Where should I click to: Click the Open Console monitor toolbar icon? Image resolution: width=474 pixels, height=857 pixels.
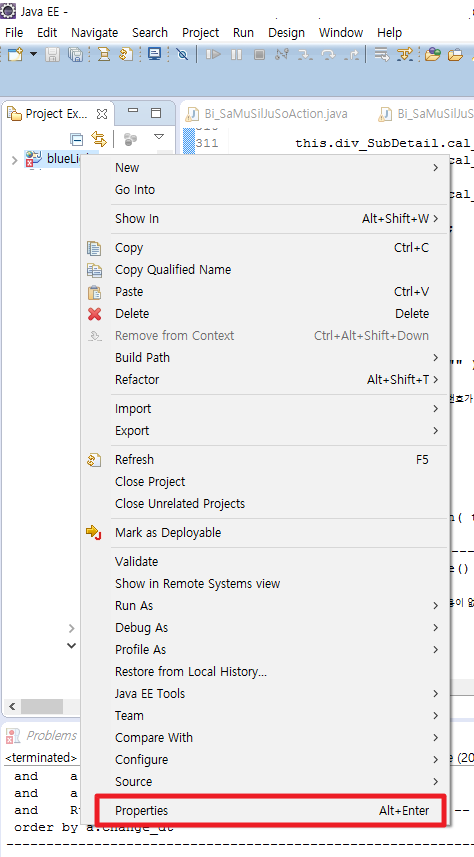point(154,54)
